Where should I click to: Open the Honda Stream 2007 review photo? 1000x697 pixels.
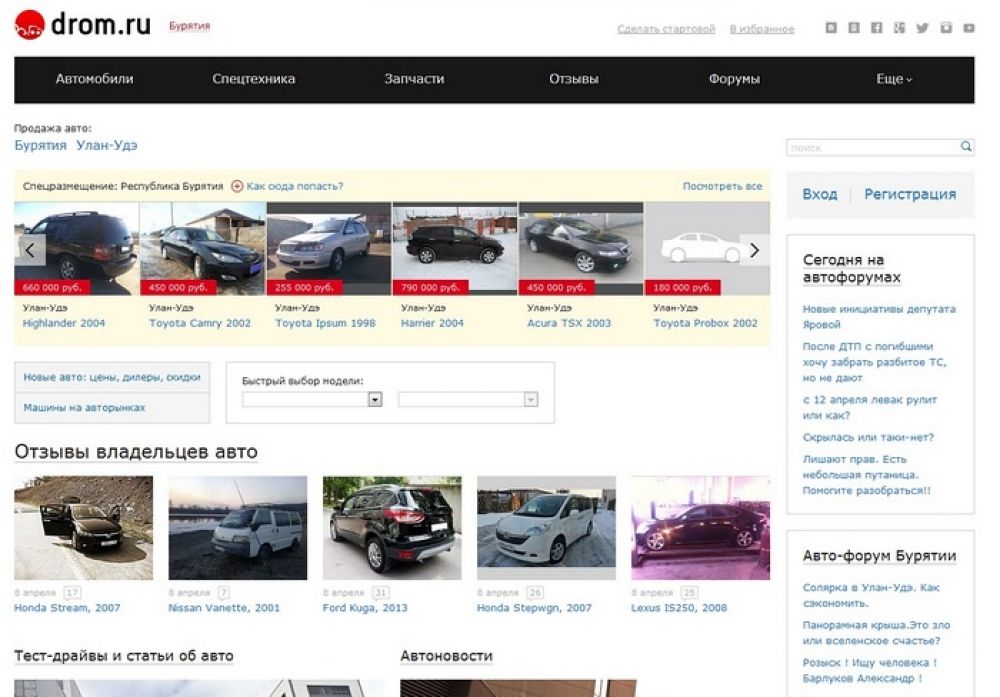84,528
